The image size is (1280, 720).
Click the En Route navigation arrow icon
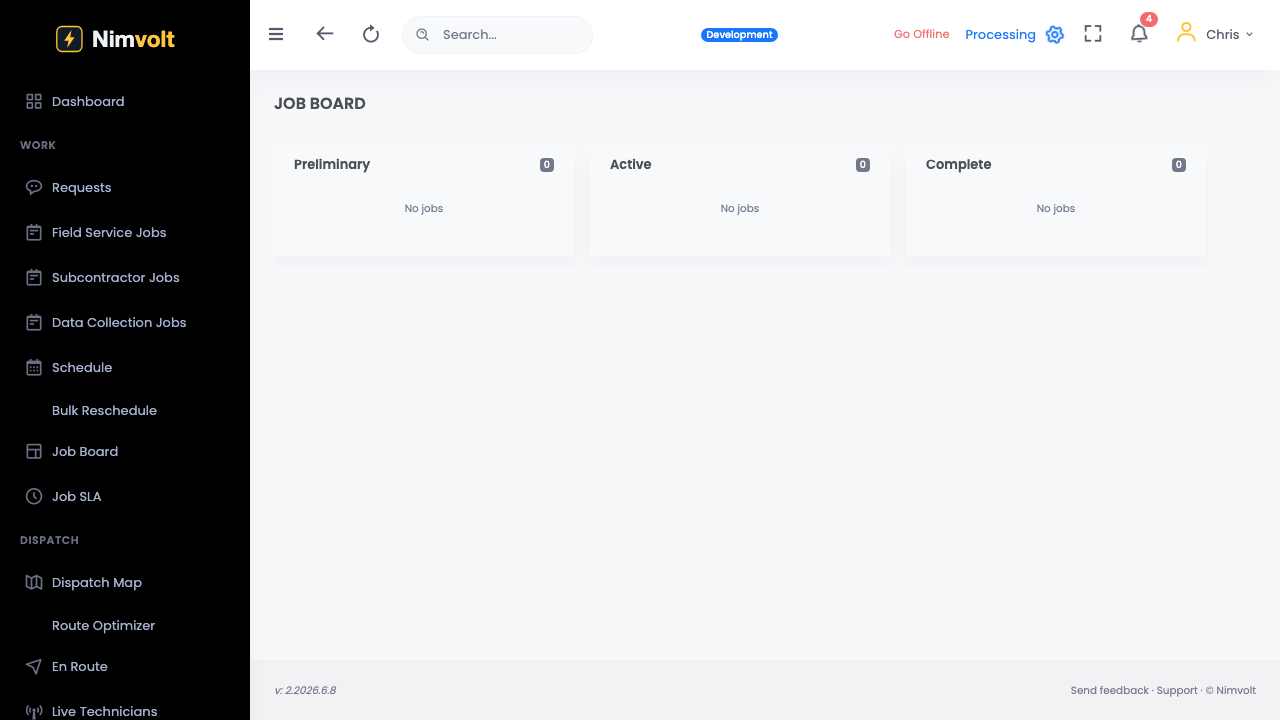tap(34, 666)
